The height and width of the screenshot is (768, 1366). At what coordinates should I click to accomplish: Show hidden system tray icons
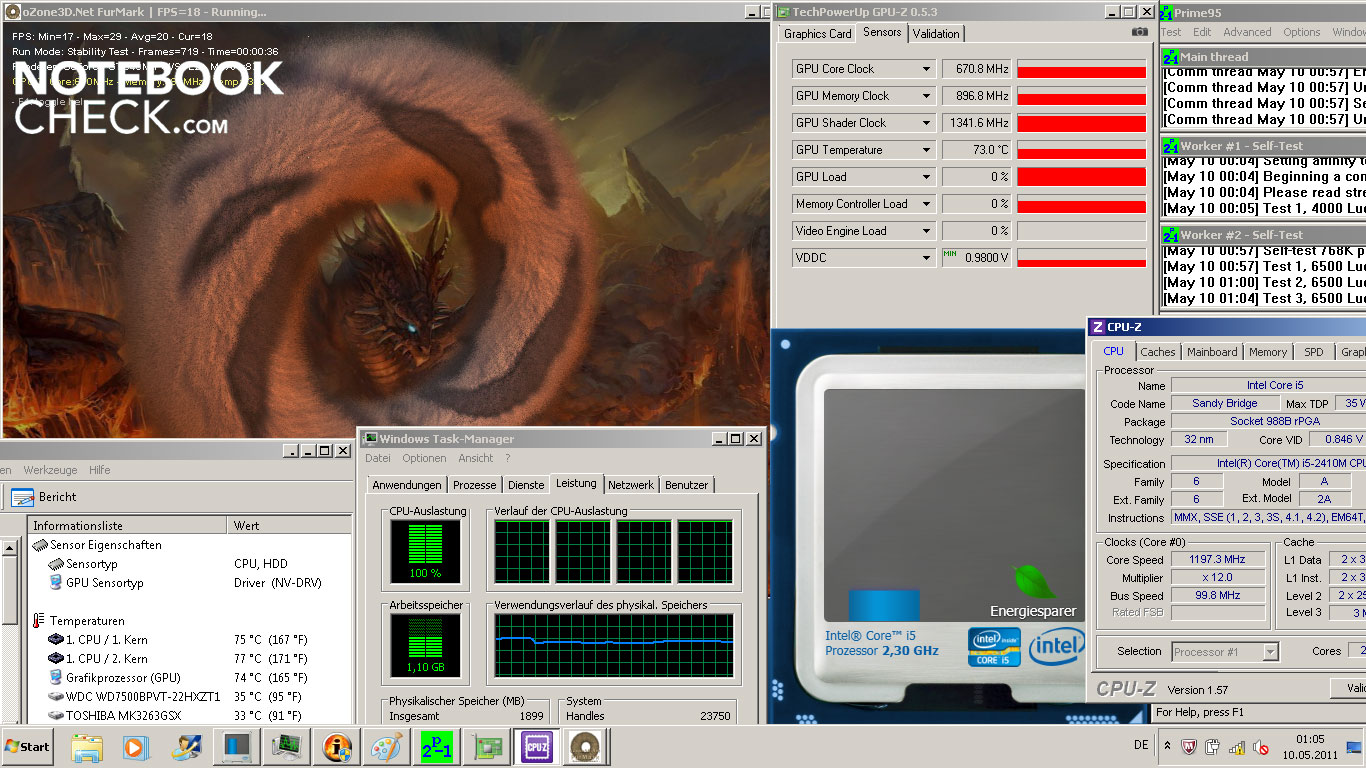point(1168,746)
